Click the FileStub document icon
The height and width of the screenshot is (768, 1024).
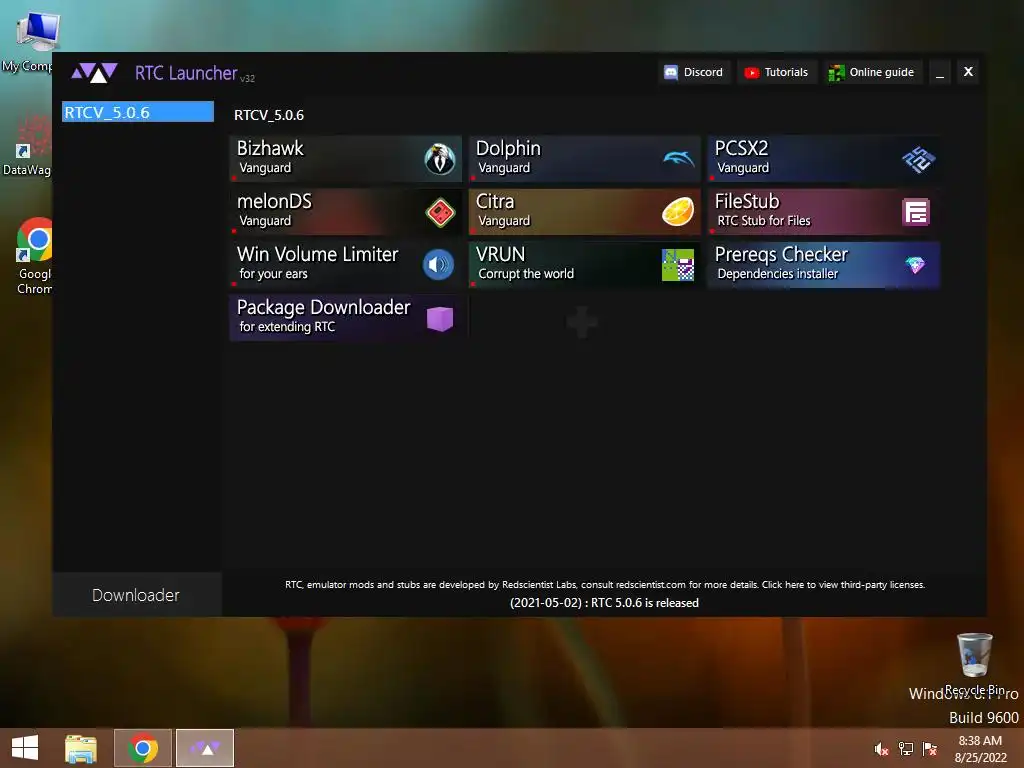point(916,212)
